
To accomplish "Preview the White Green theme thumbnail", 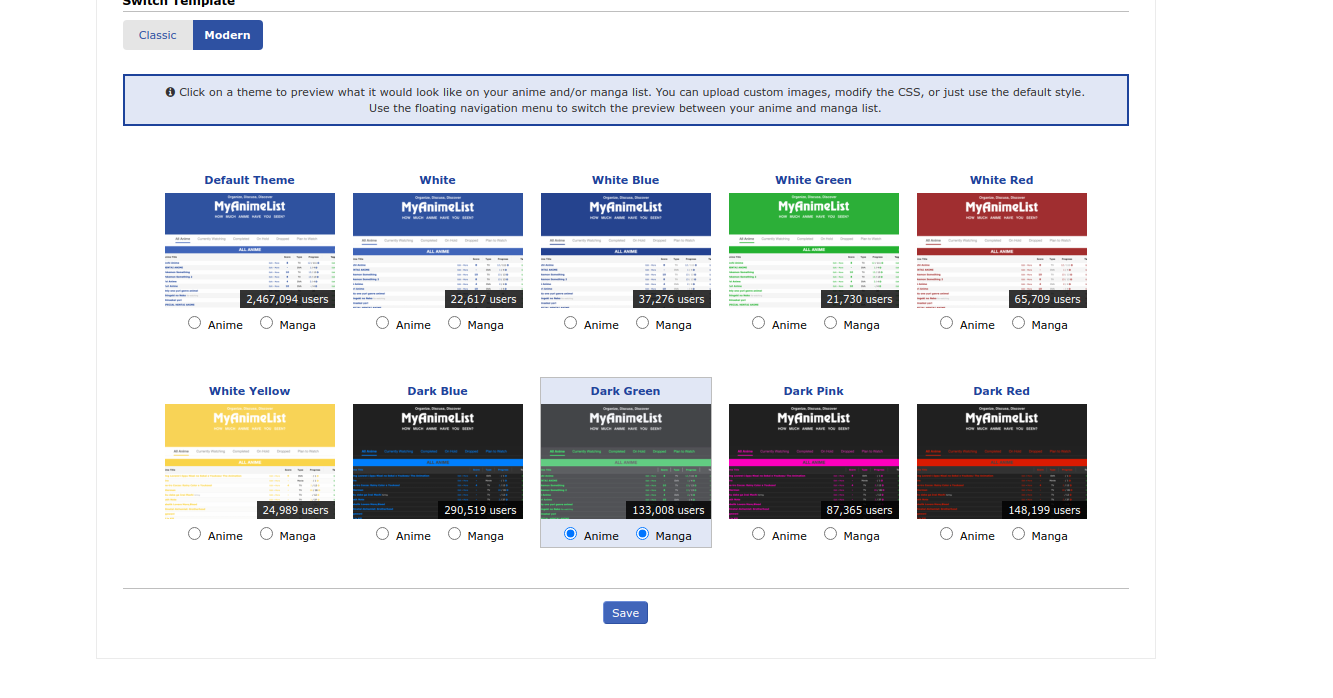I will [814, 250].
